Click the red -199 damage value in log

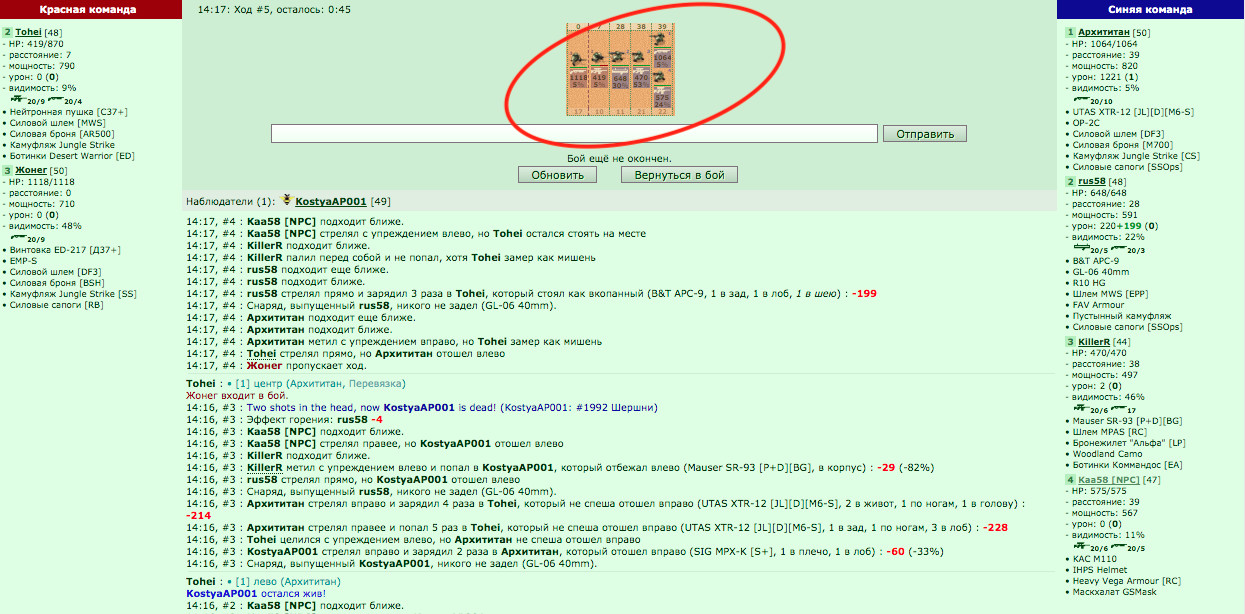click(864, 294)
